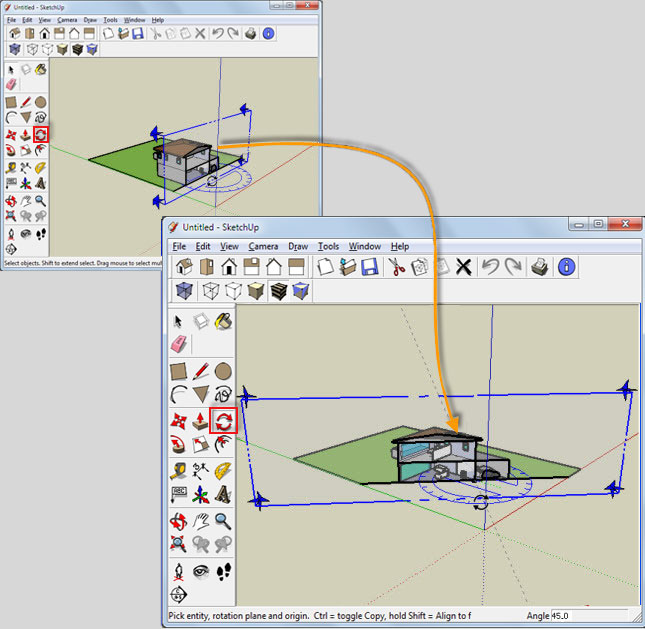The width and height of the screenshot is (645, 629).
Task: Switch to Front house view in front window
Action: coord(229,267)
